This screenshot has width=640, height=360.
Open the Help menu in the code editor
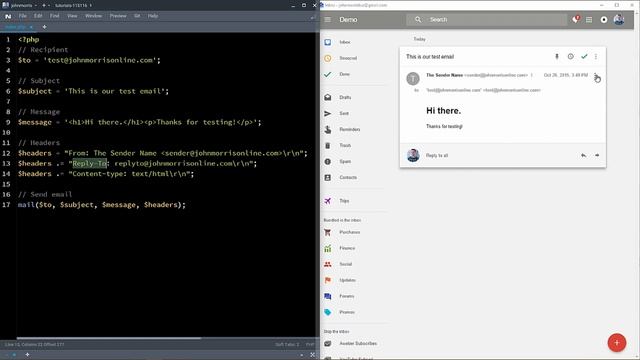[x=153, y=16]
